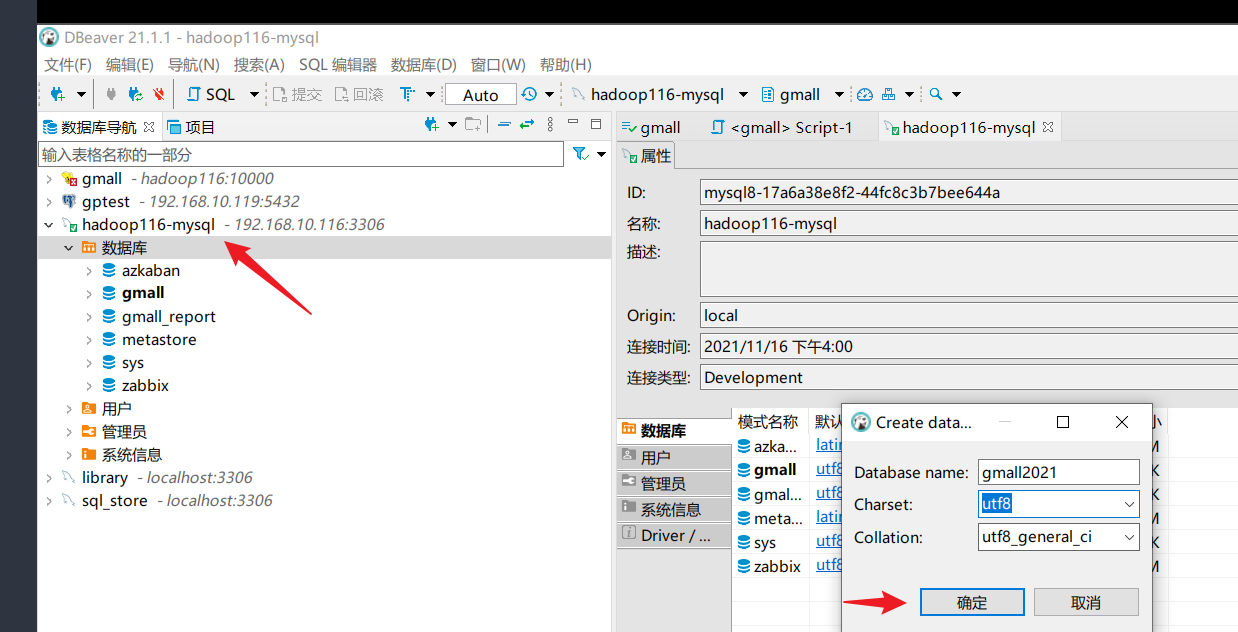Click the table name filter input field
Screen dimensions: 1238x632
(x=301, y=154)
